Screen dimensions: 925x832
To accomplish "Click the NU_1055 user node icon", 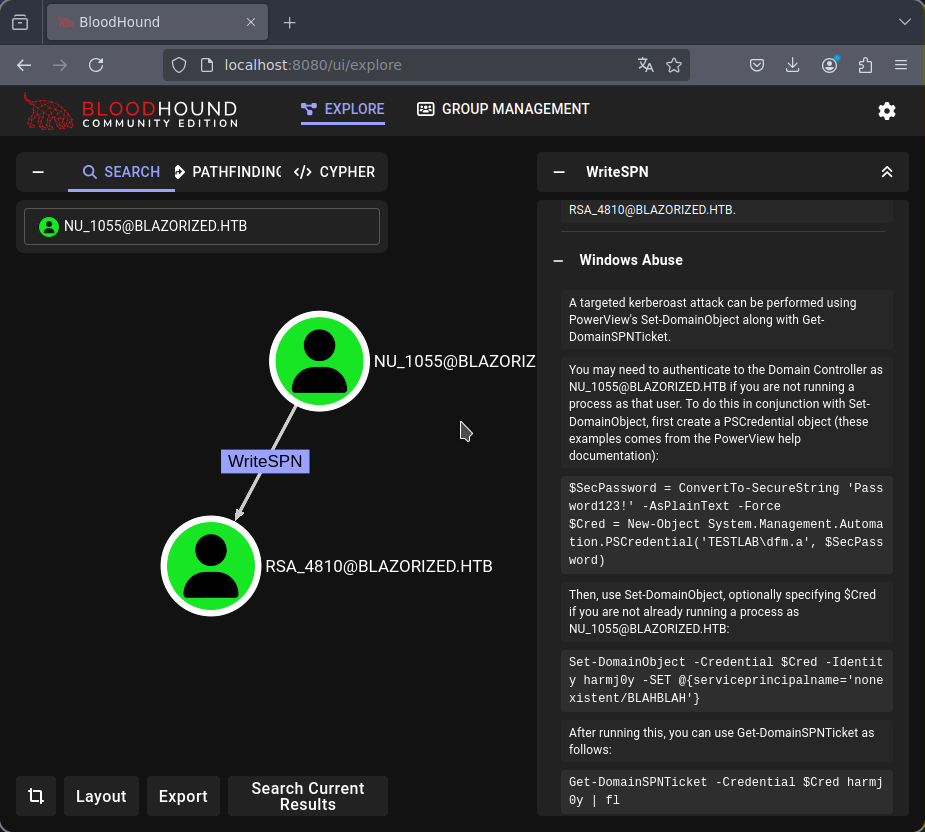I will click(319, 361).
